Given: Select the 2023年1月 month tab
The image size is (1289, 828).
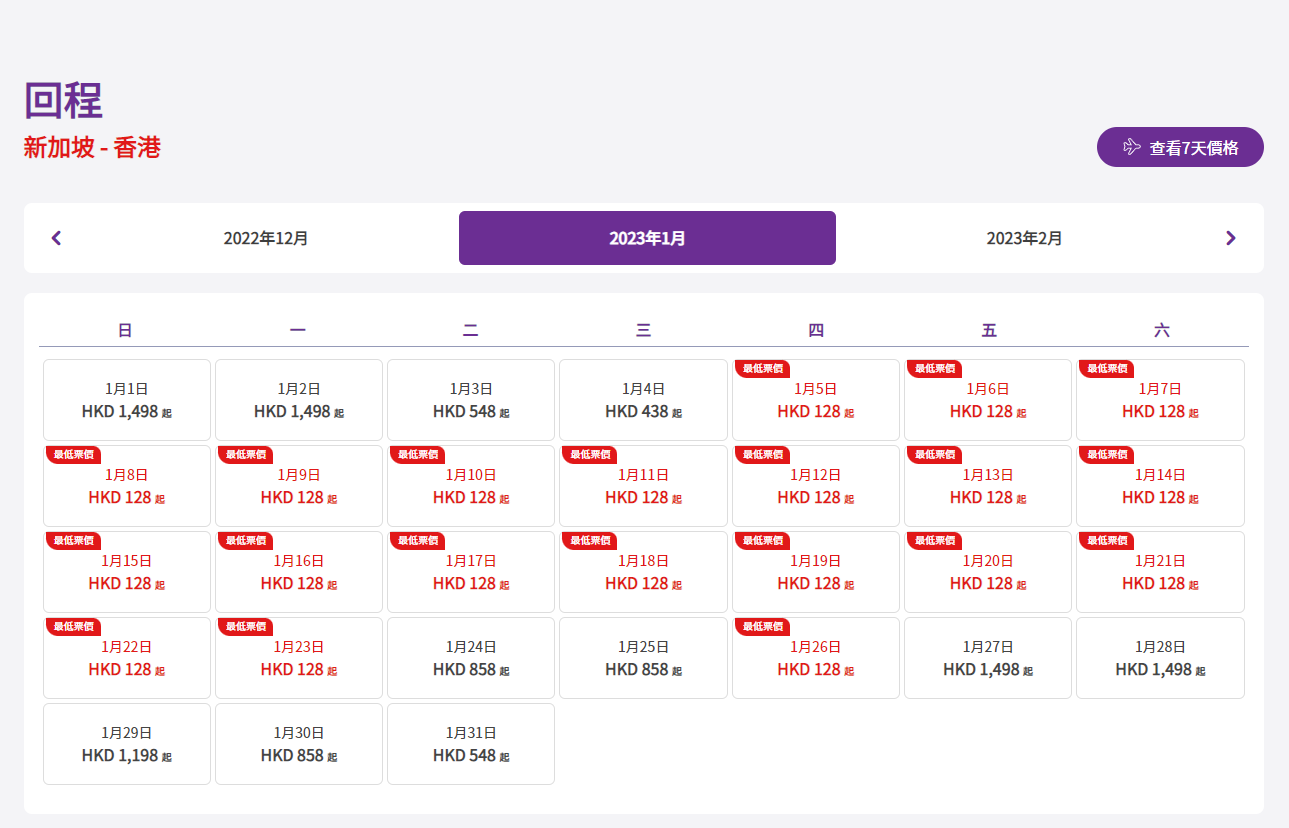Looking at the screenshot, I should [x=647, y=238].
